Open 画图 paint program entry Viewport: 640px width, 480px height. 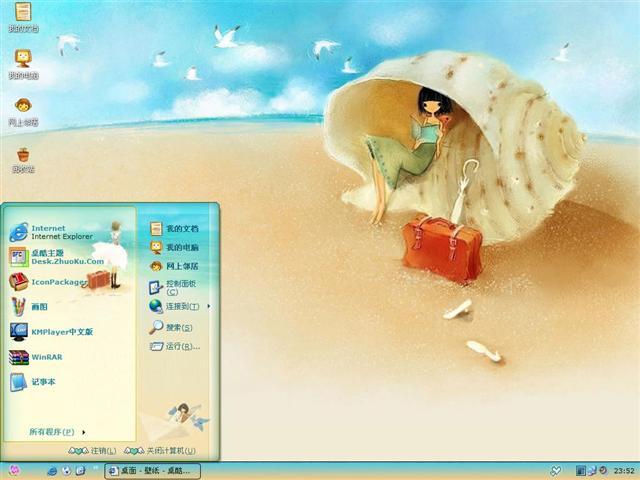click(x=29, y=307)
